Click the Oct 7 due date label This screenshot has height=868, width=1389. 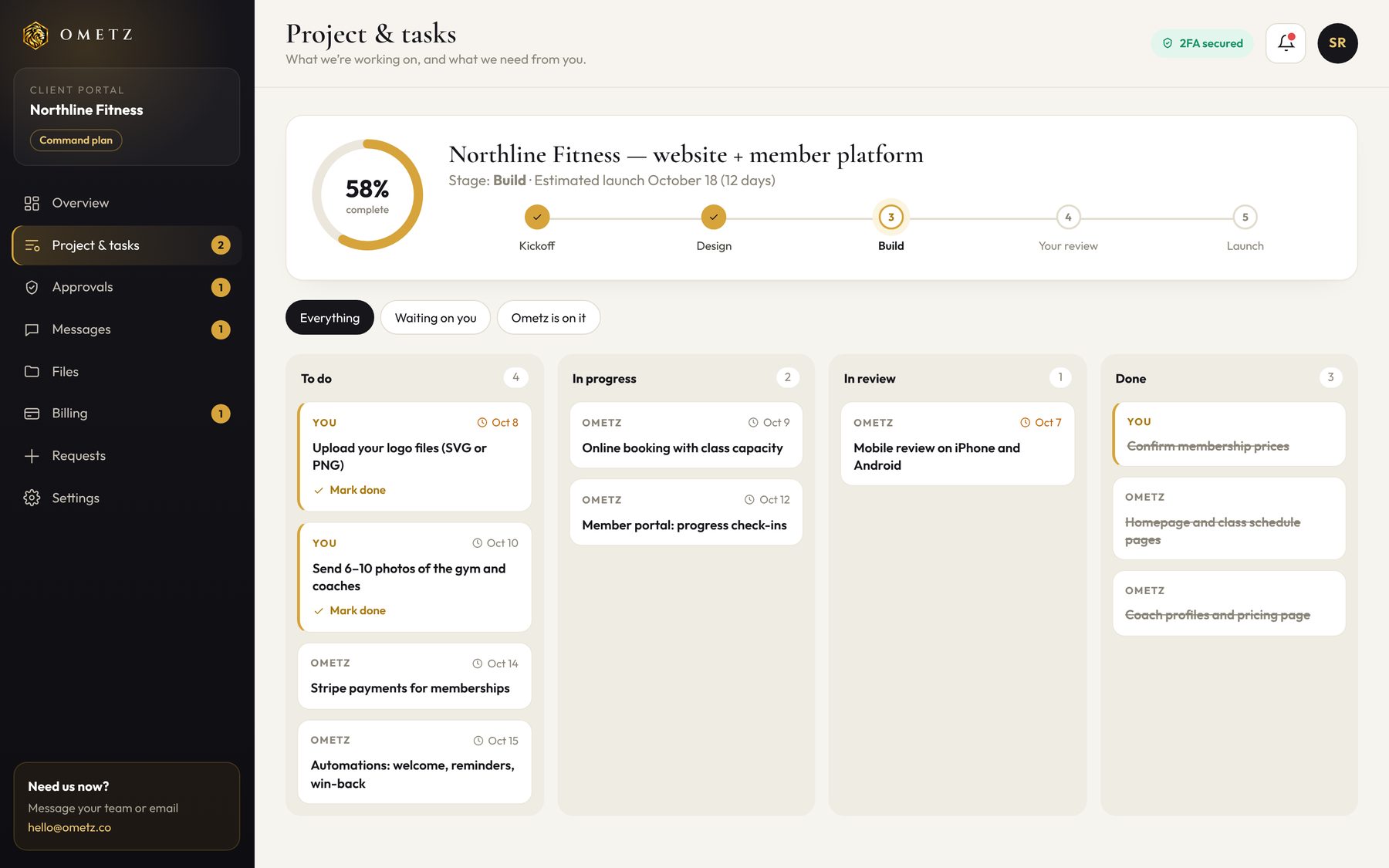pos(1041,423)
